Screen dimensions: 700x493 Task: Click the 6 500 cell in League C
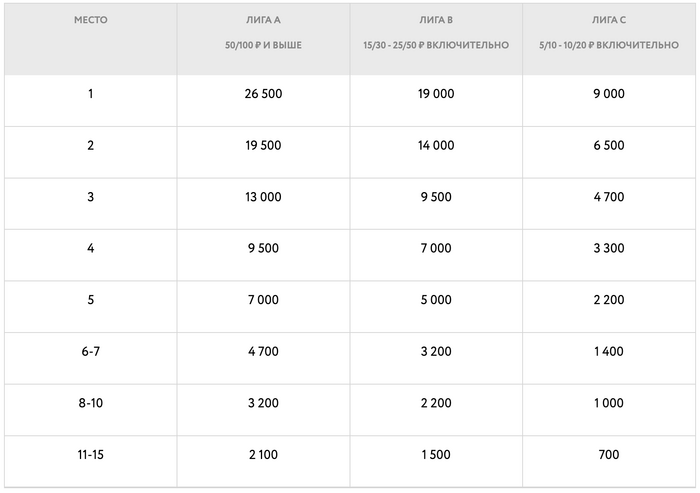(x=609, y=146)
